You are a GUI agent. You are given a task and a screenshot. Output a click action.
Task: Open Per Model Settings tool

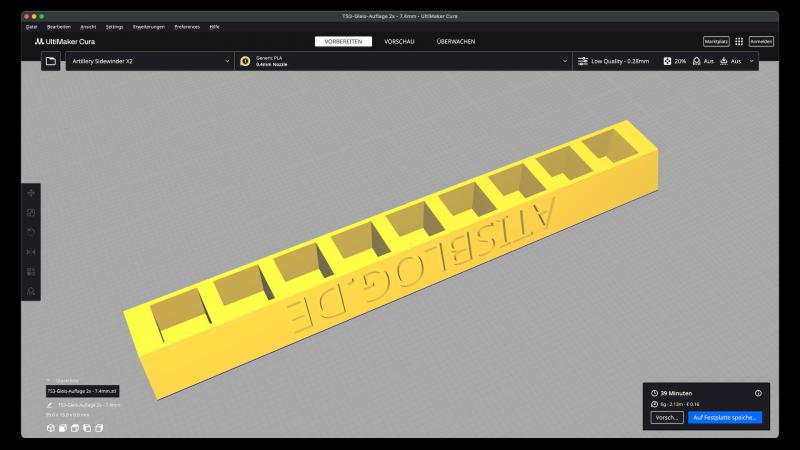(x=31, y=271)
